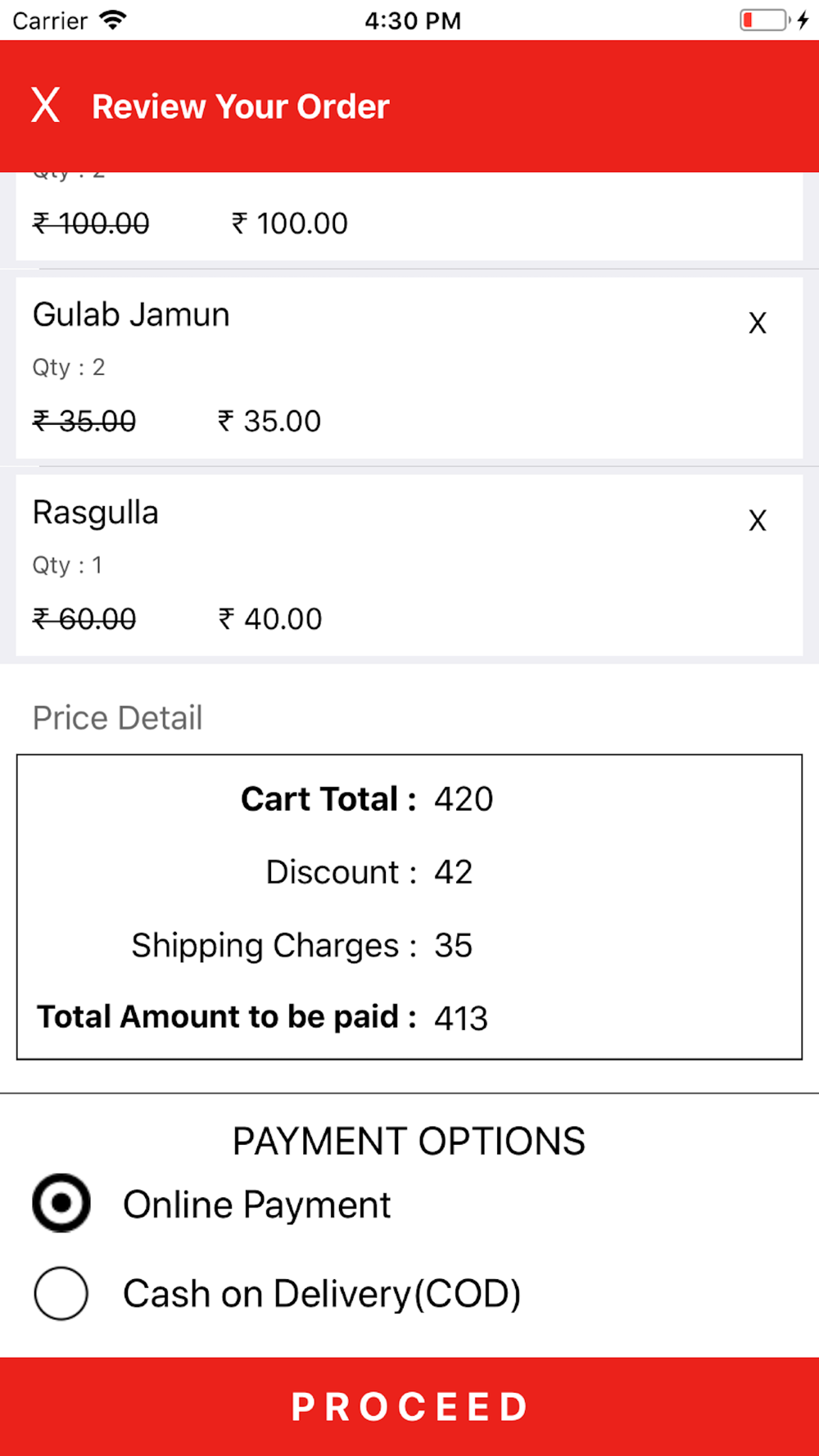Tap the battery indicator icon
This screenshot has width=819, height=1456.
pyautogui.click(x=765, y=20)
